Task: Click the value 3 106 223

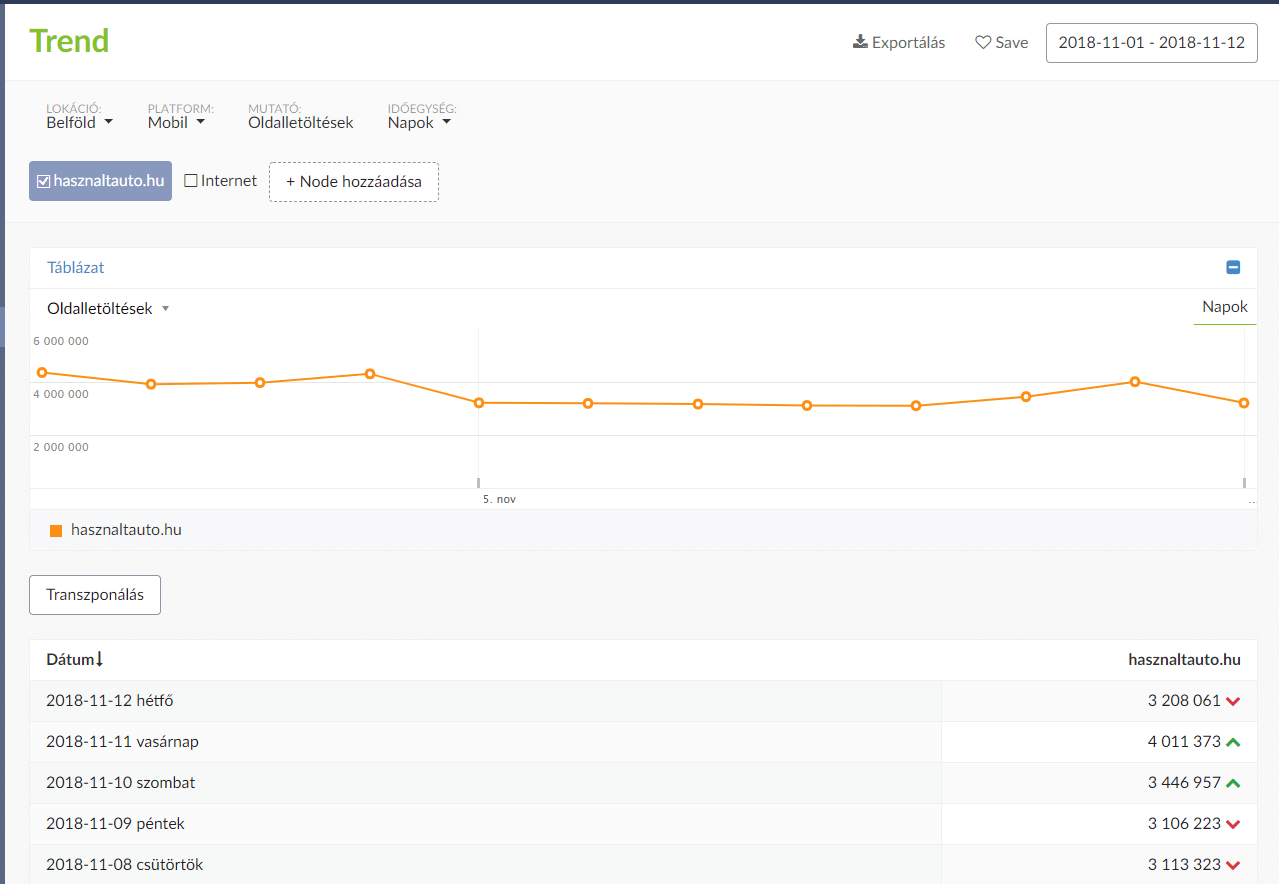Action: pos(1184,824)
